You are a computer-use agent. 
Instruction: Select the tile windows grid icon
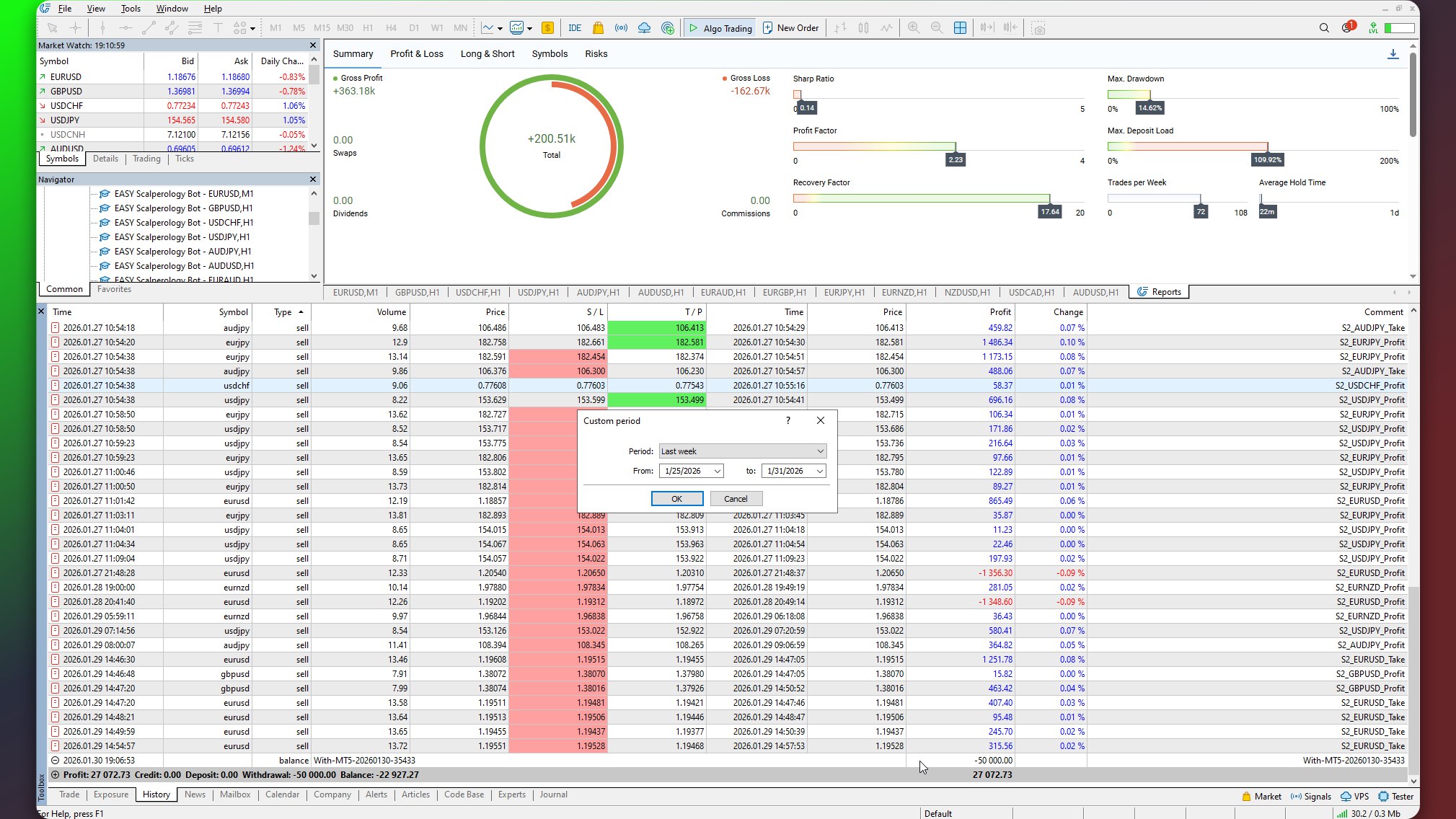pos(960,28)
